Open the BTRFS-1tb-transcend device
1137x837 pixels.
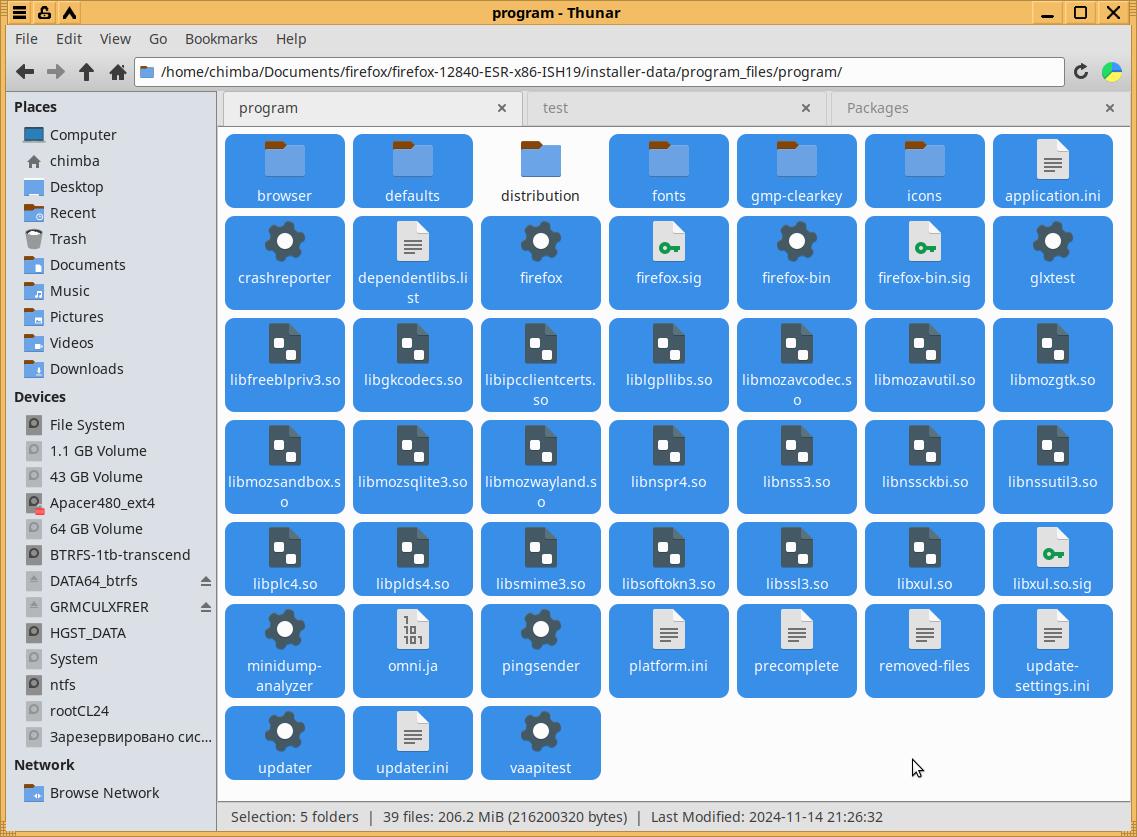pos(111,555)
